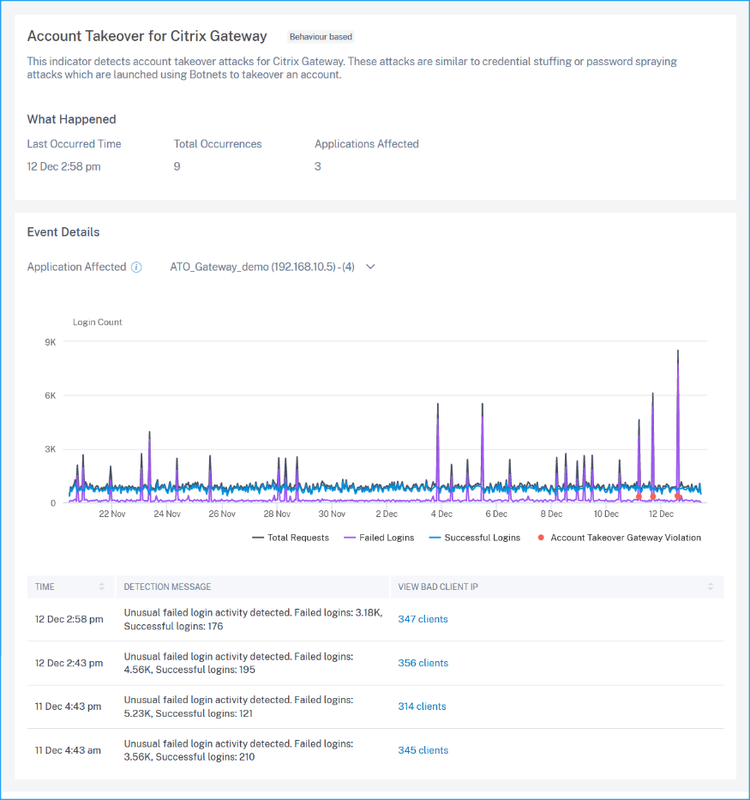
Task: Toggle Account Takeover Gateway Violation legend
Action: (619, 538)
